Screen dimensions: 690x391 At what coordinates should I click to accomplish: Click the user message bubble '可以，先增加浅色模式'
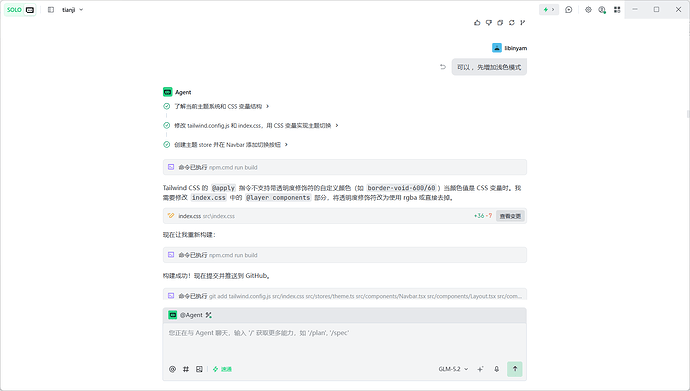click(x=489, y=67)
